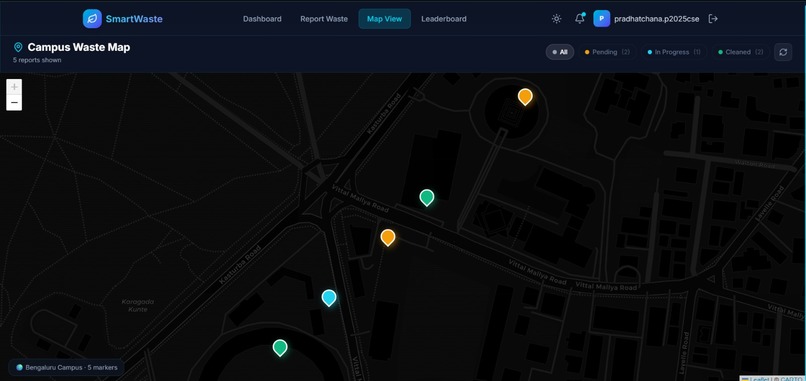This screenshot has height=381, width=806.
Task: Open the notifications bell
Action: (x=579, y=19)
